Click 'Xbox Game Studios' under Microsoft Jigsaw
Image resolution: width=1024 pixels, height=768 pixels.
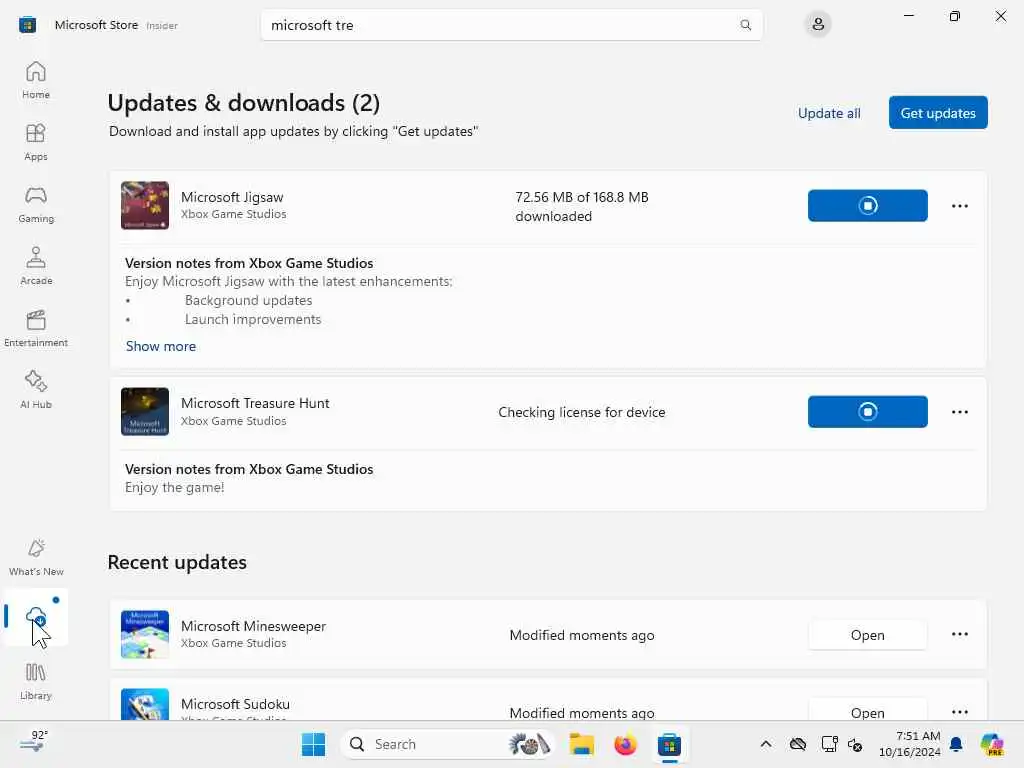pos(234,214)
